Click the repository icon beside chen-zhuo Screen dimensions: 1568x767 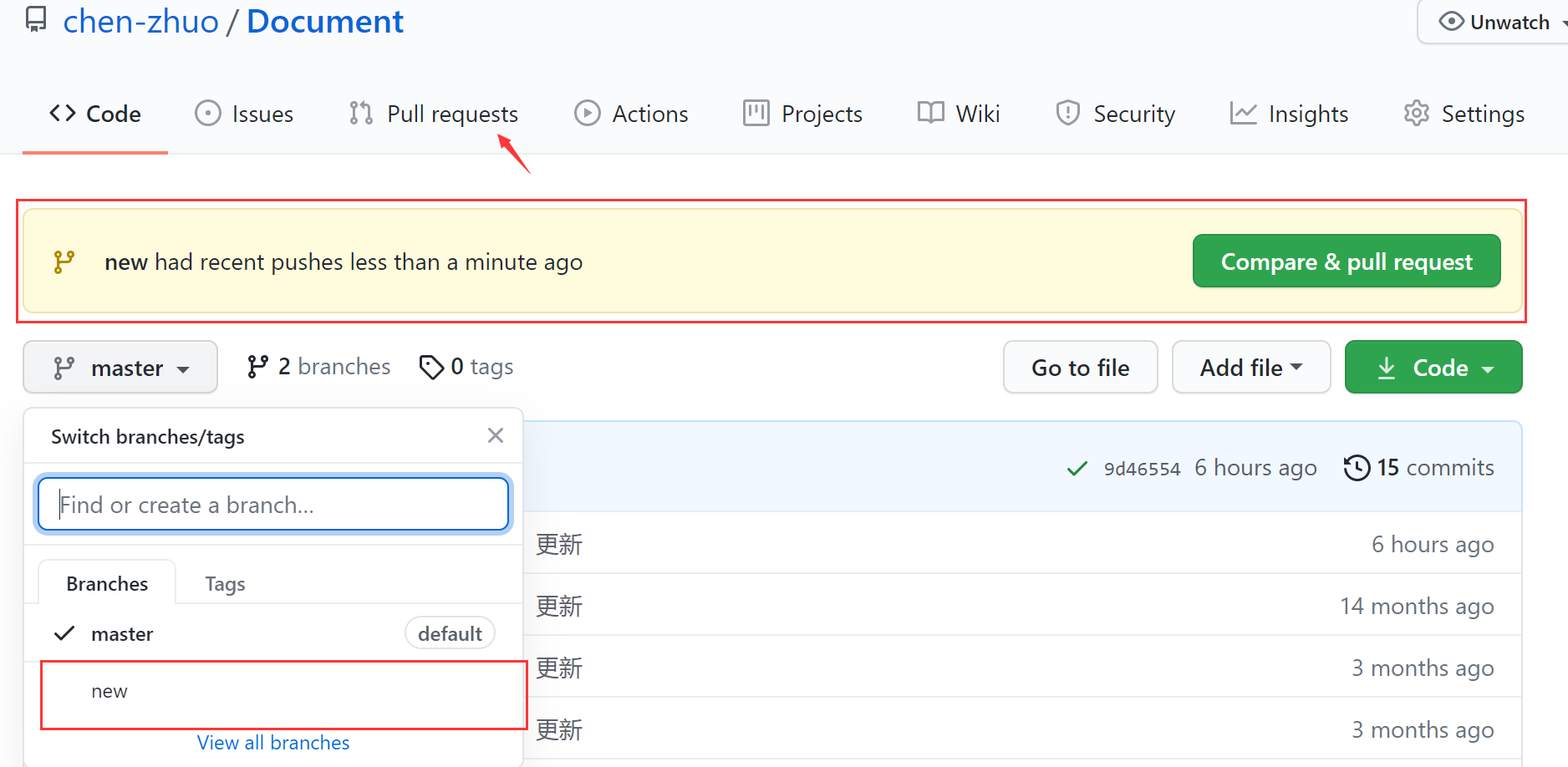pyautogui.click(x=36, y=19)
